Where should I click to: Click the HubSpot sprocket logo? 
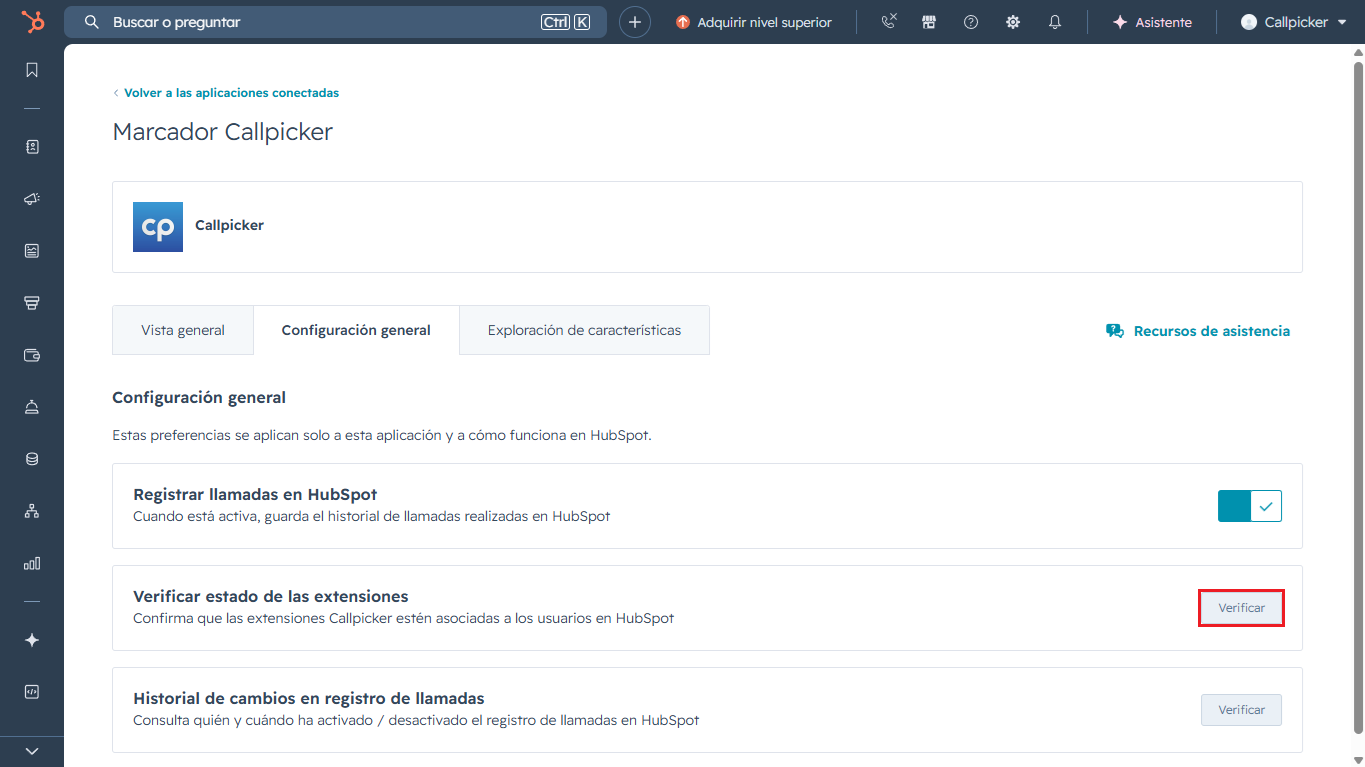pos(32,22)
